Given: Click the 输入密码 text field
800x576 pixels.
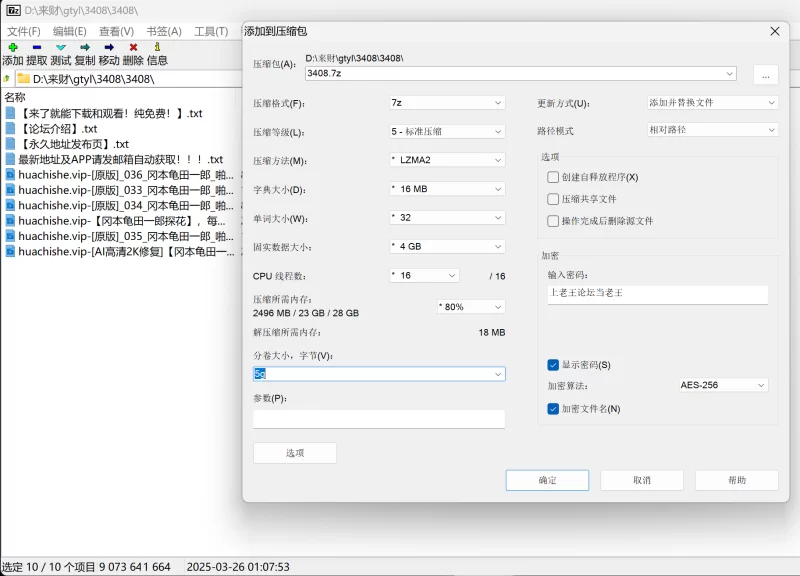Looking at the screenshot, I should point(658,294).
